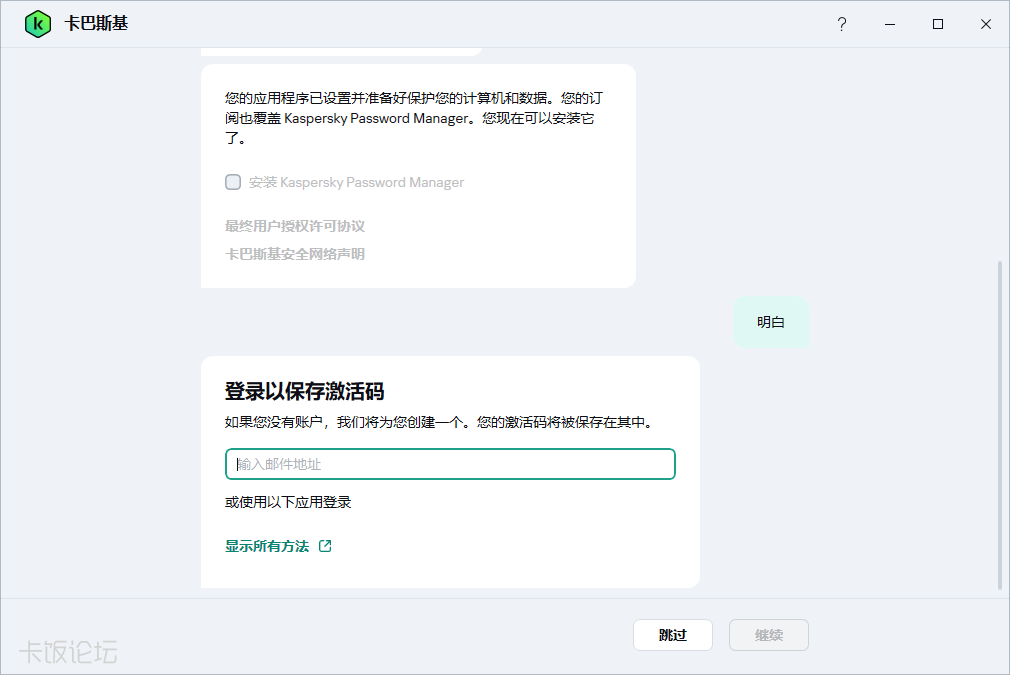Click the 继续 button
Image resolution: width=1010 pixels, height=675 pixels.
768,635
